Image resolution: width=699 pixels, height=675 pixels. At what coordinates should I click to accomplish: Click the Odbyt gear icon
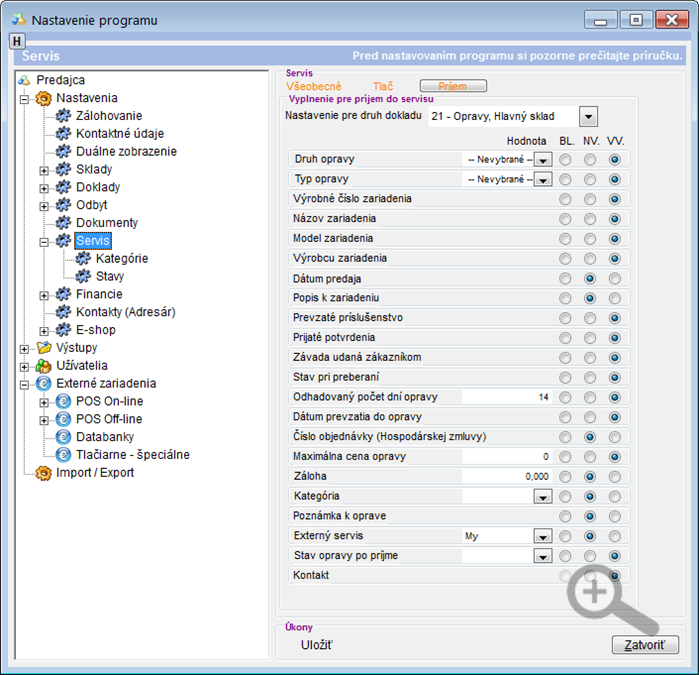point(63,205)
